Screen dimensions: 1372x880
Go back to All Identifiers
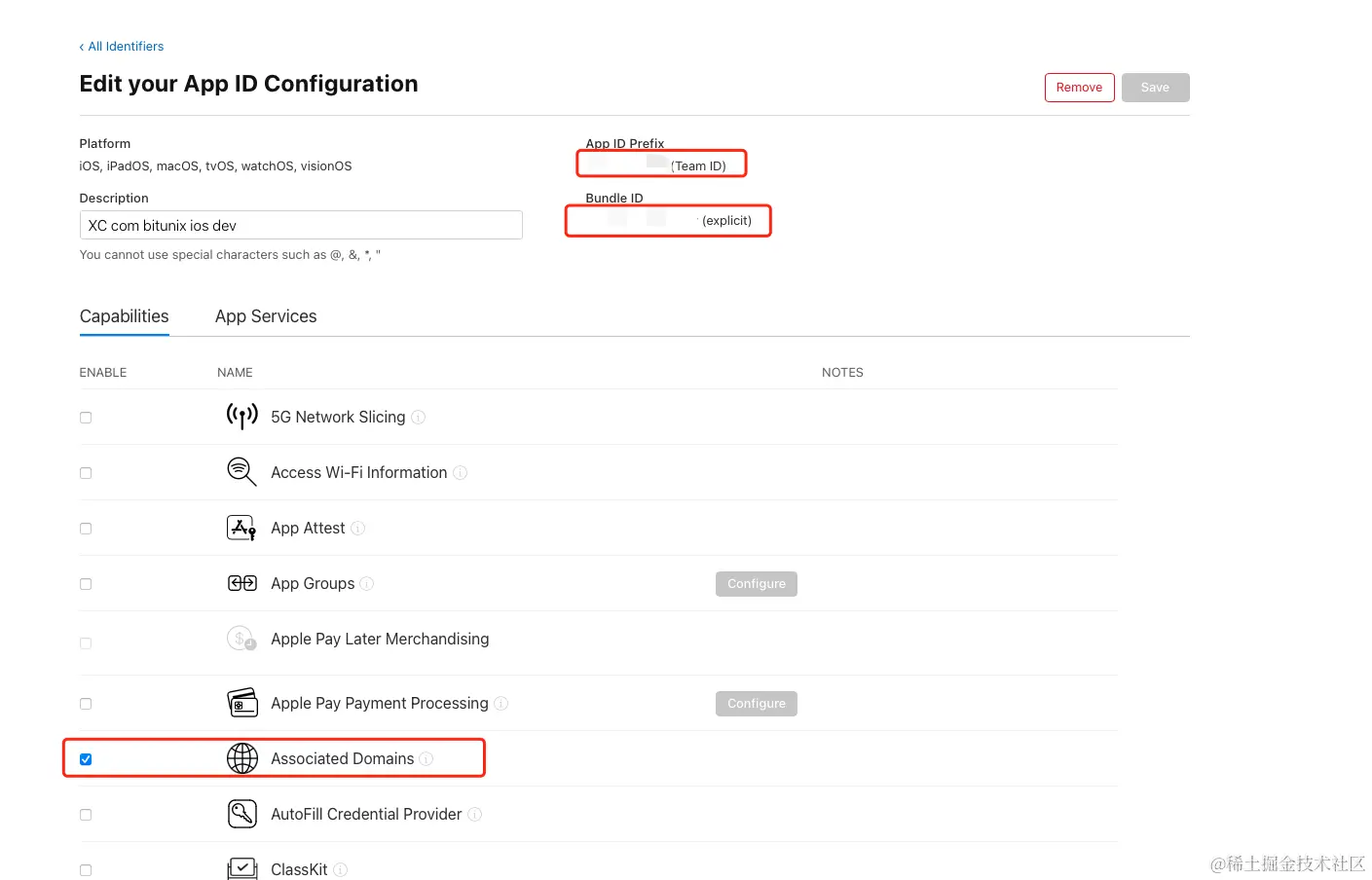click(121, 46)
